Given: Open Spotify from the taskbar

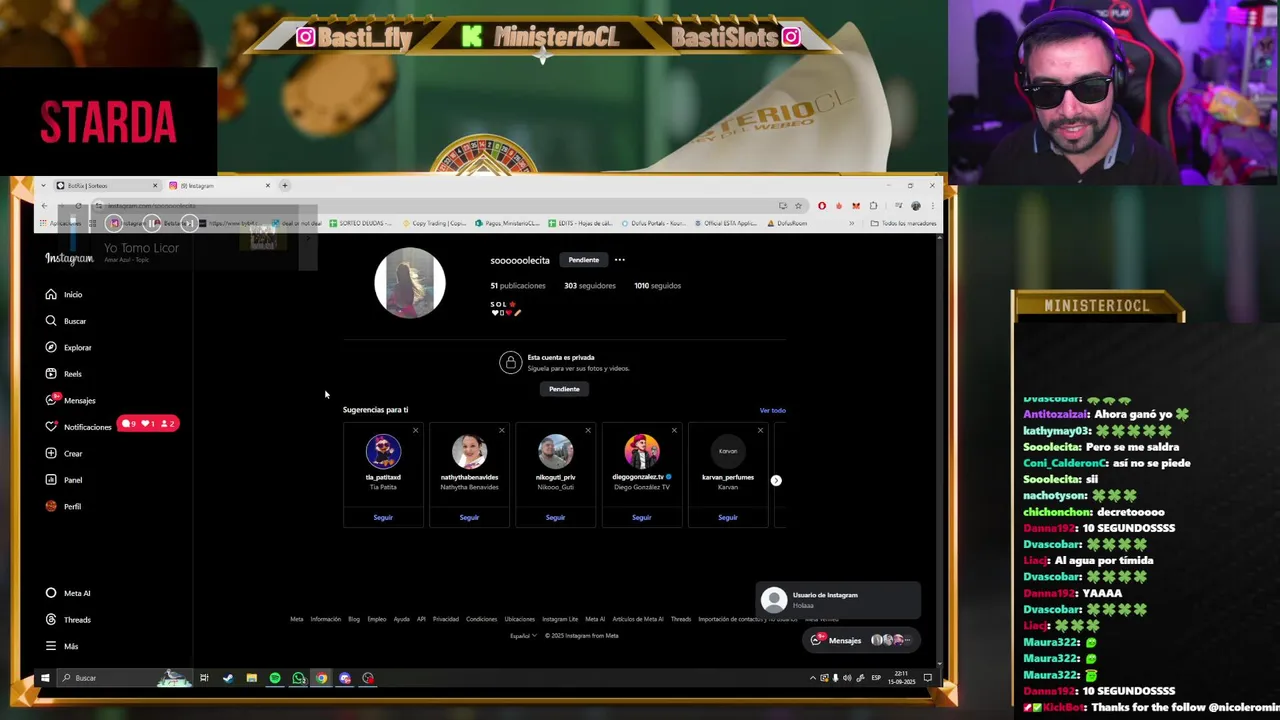Looking at the screenshot, I should tap(275, 678).
